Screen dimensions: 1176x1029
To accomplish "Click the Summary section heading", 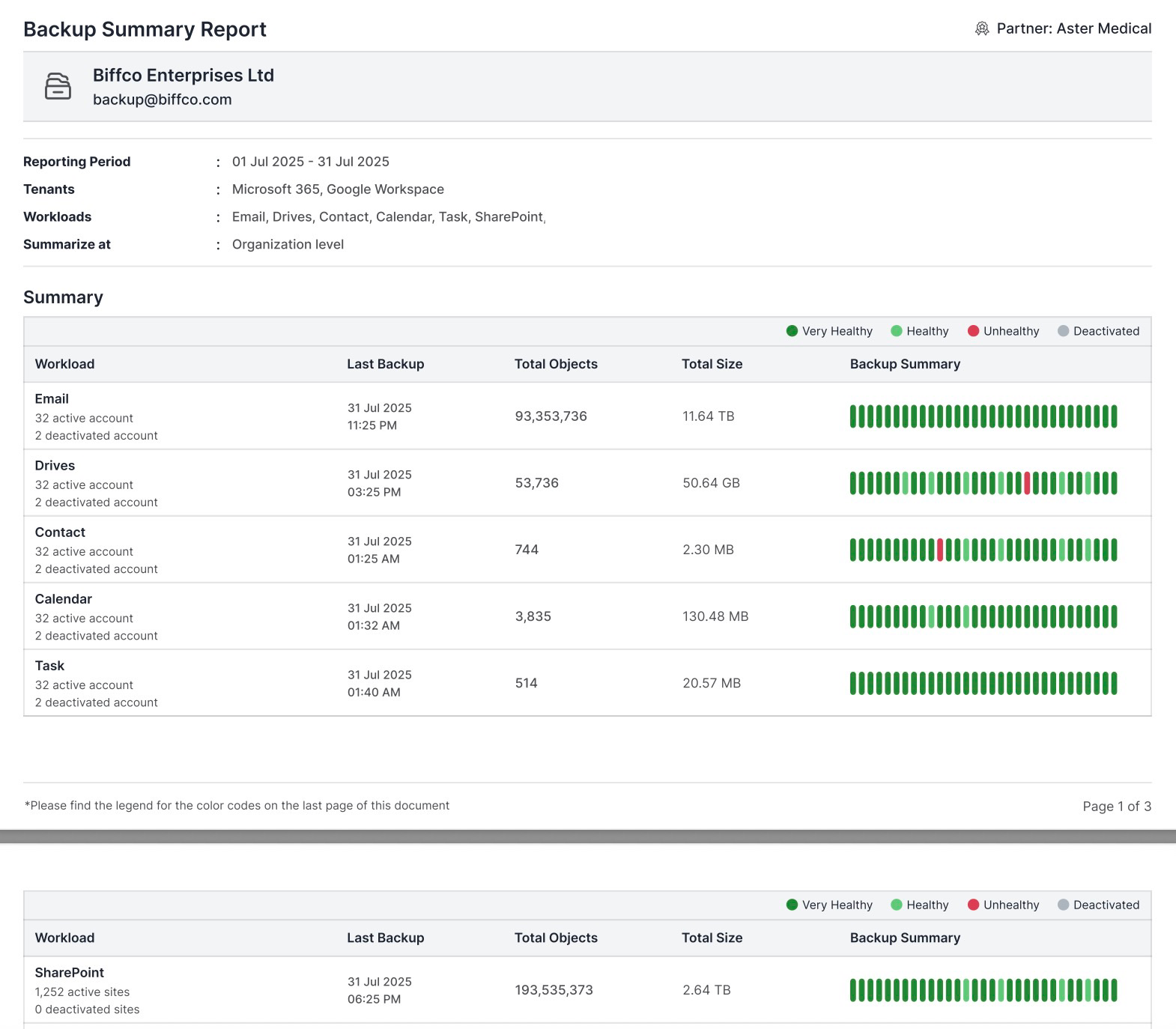I will (63, 297).
